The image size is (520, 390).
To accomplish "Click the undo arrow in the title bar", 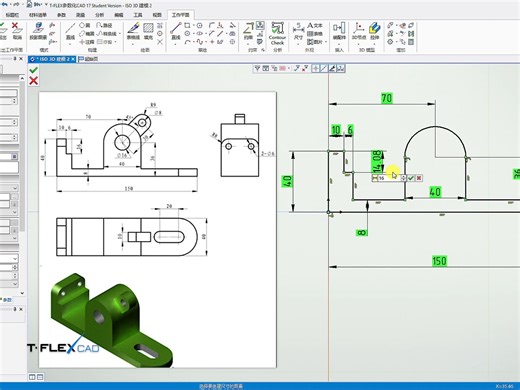I will [4, 5].
